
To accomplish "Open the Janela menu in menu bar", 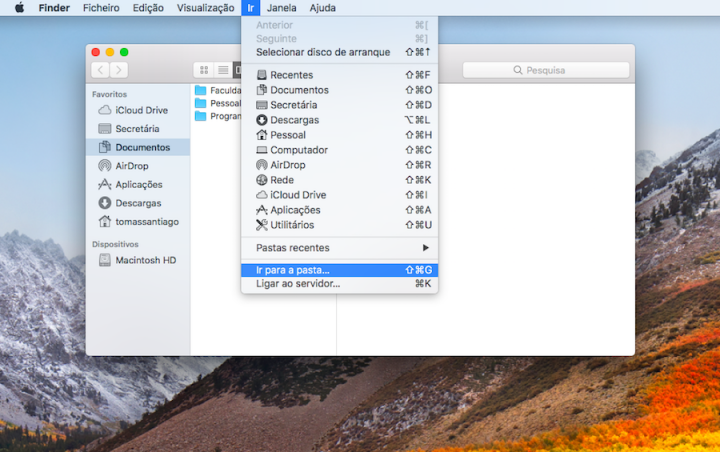I will (x=282, y=8).
